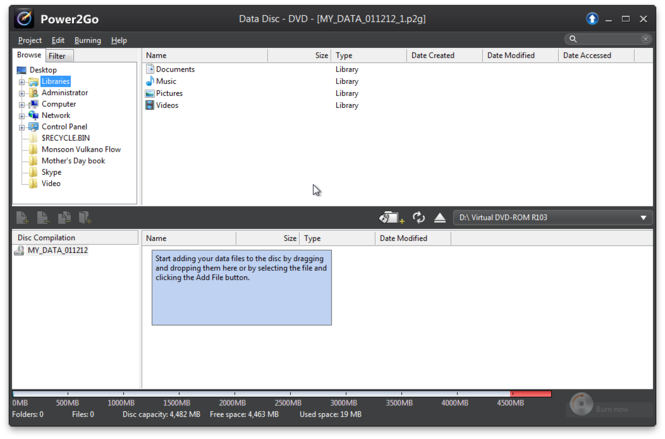
Task: Clear the search field with the X icon
Action: coord(645,39)
